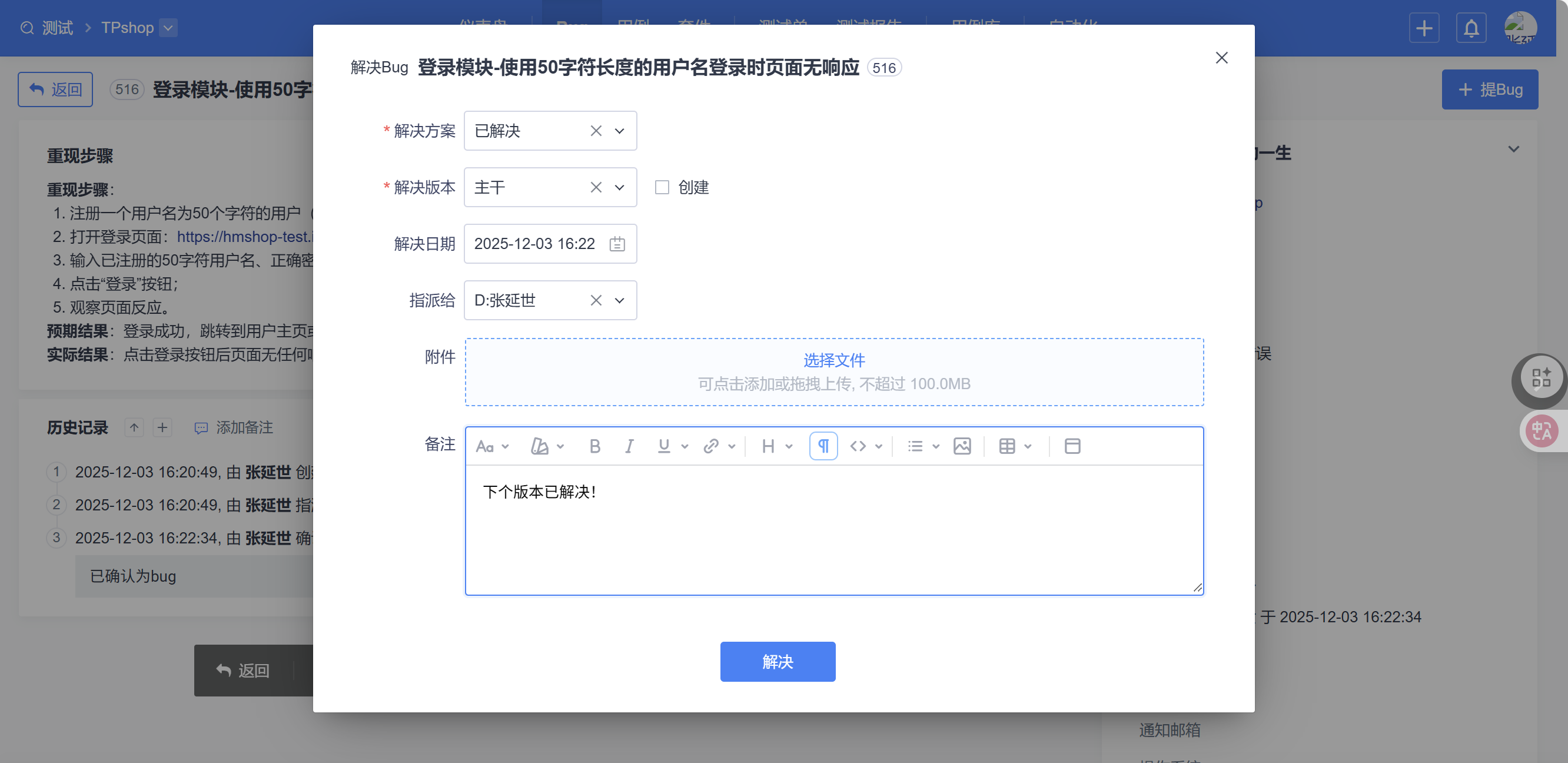Click history entry 1 at 16:20:49
The width and height of the screenshot is (1568, 763).
coord(194,472)
